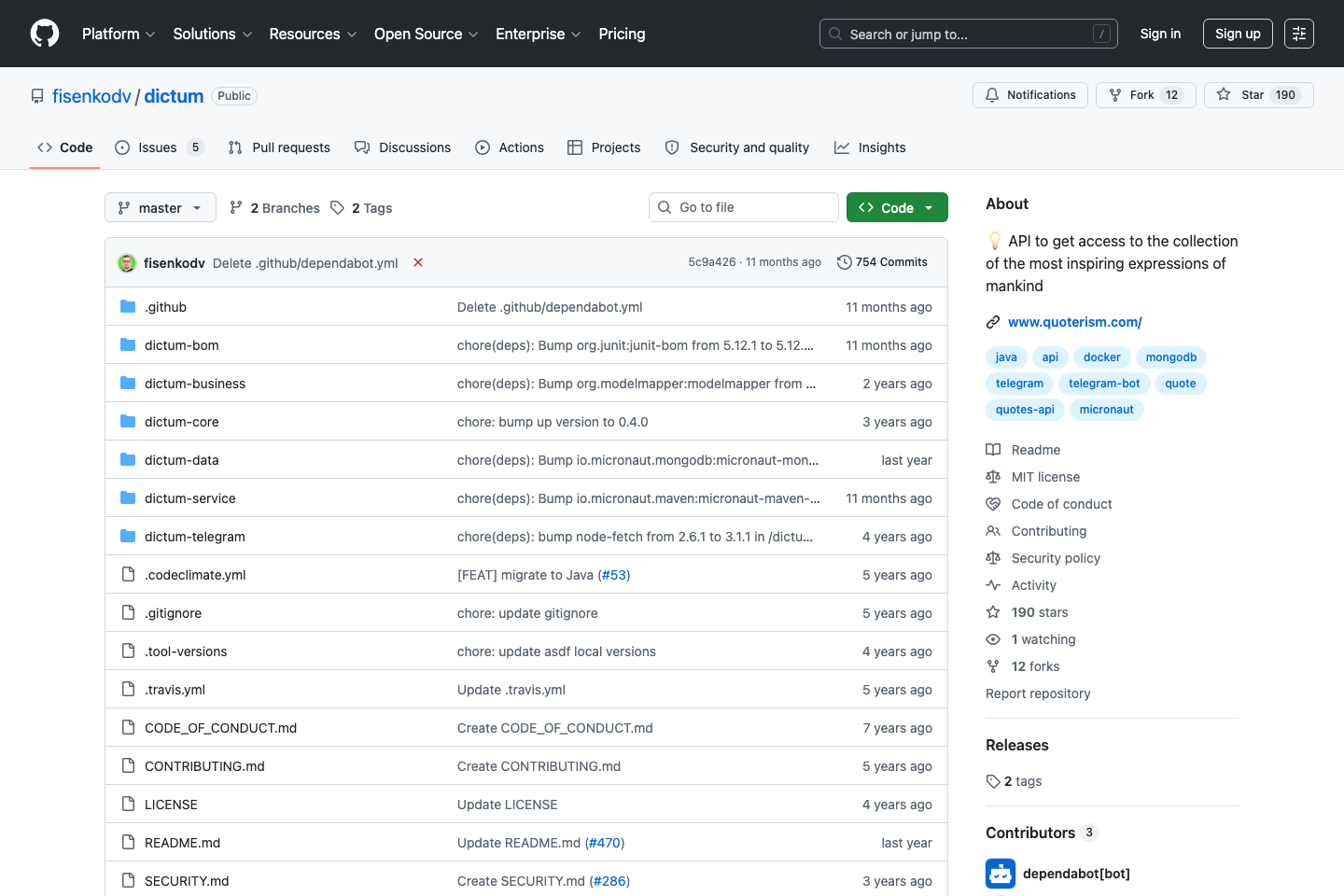Select the telegram-bot topic tag
The image size is (1344, 896).
click(x=1104, y=384)
